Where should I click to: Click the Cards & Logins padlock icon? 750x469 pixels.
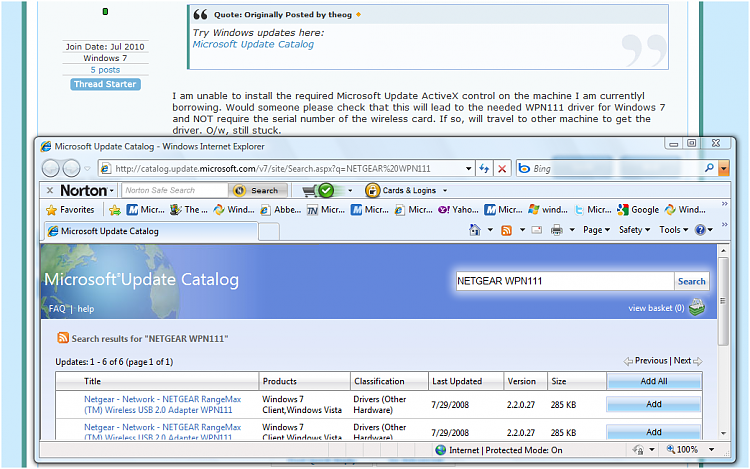click(x=372, y=190)
